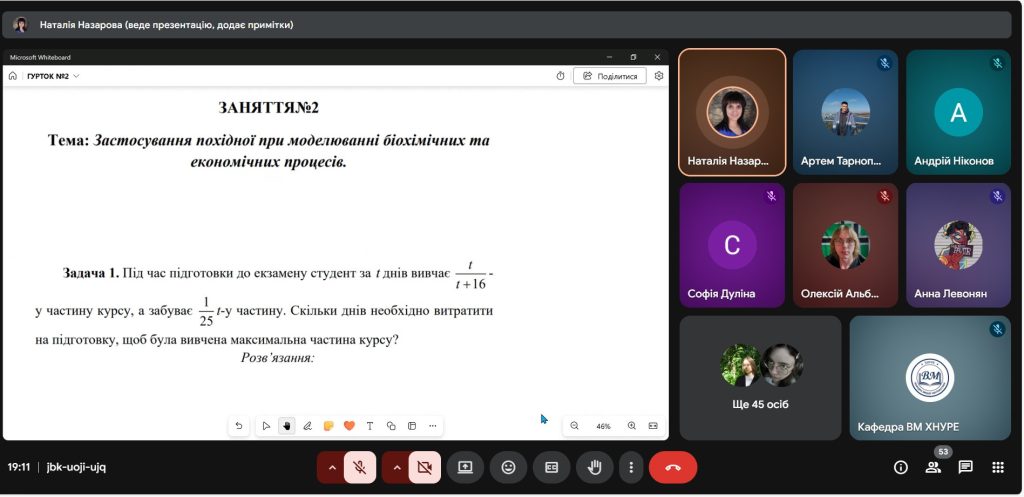Select the text tool
Viewport: 1024px width, 497px height.
coord(370,426)
